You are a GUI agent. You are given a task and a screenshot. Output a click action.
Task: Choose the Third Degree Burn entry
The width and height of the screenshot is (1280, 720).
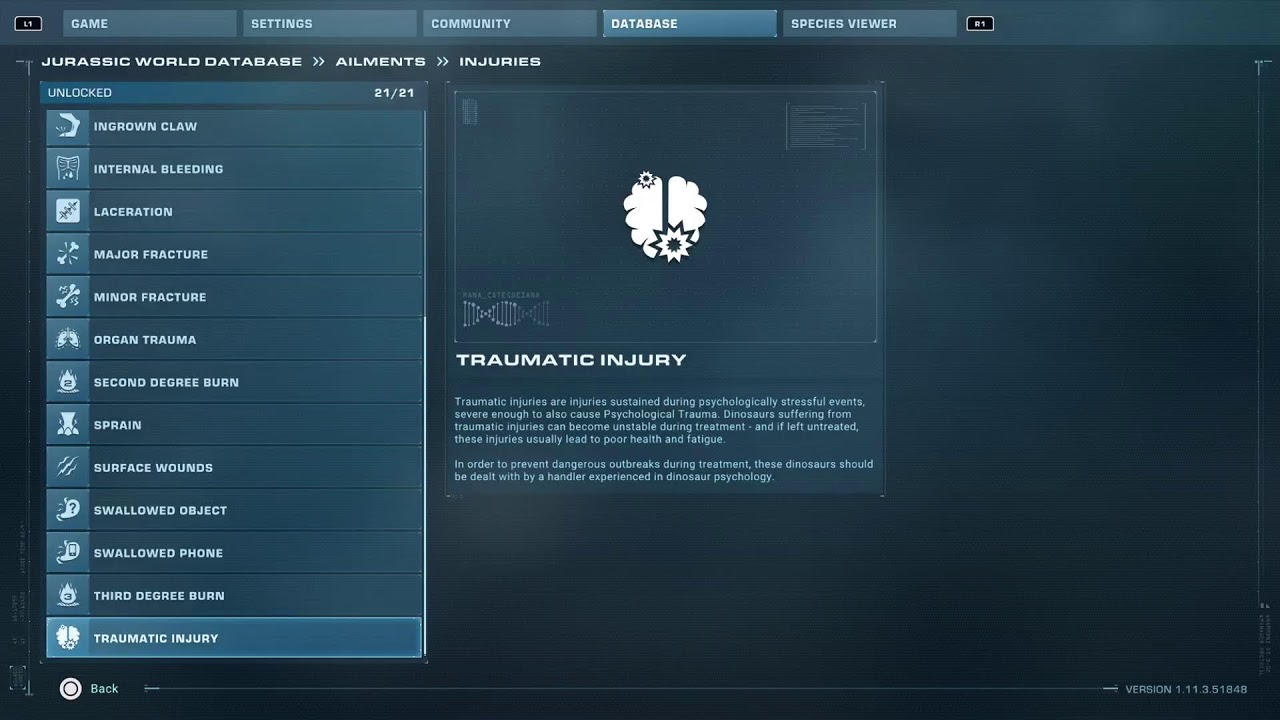(x=234, y=596)
